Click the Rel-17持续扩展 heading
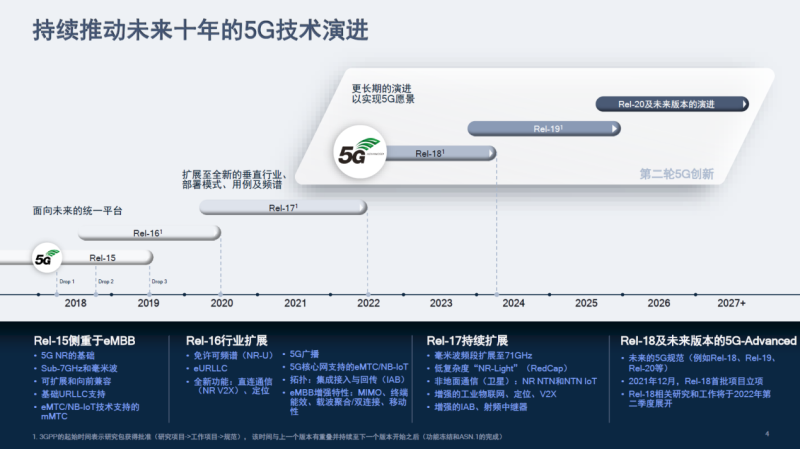 (468, 341)
